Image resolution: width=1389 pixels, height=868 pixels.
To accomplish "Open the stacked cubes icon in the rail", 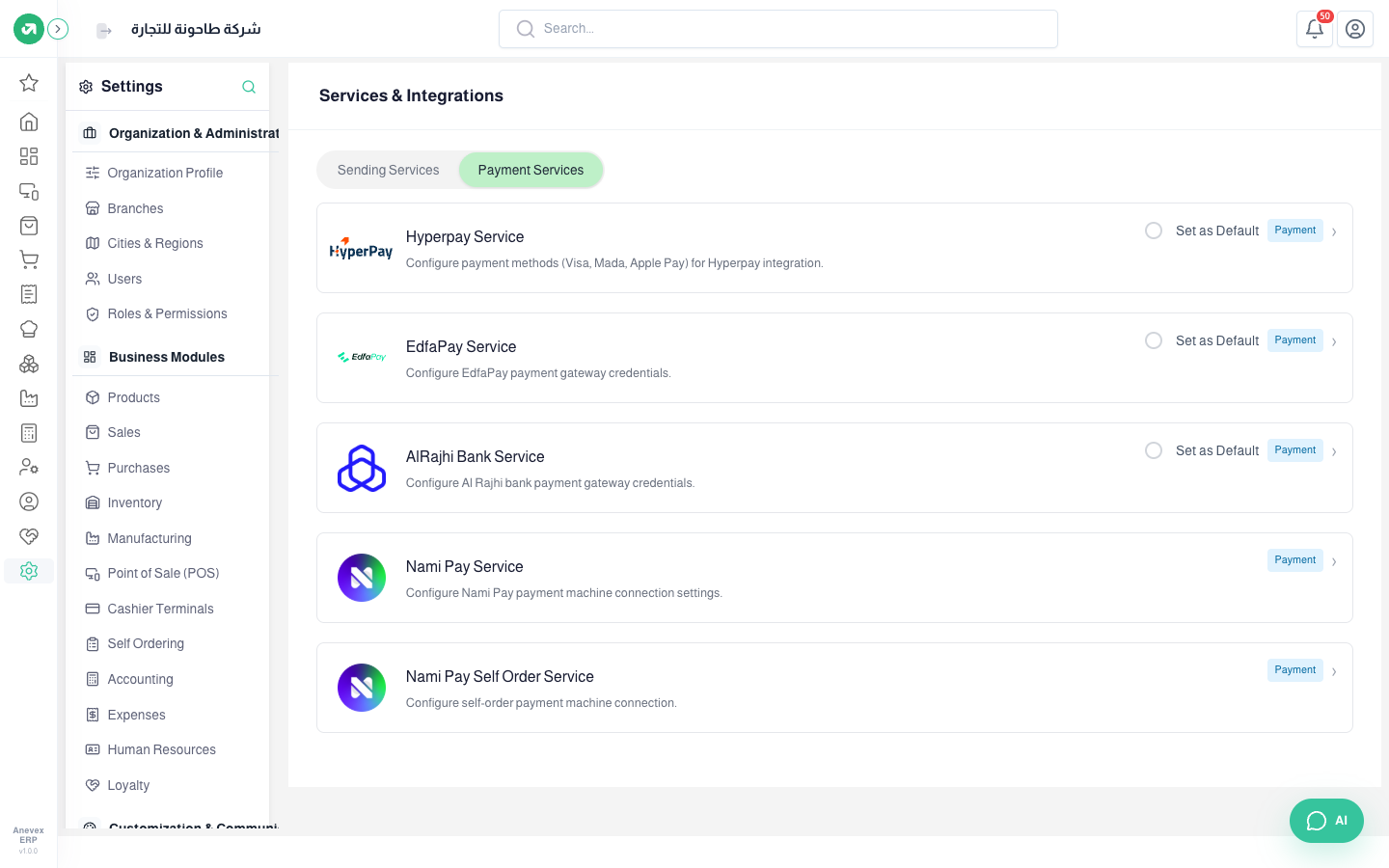I will coord(29,364).
